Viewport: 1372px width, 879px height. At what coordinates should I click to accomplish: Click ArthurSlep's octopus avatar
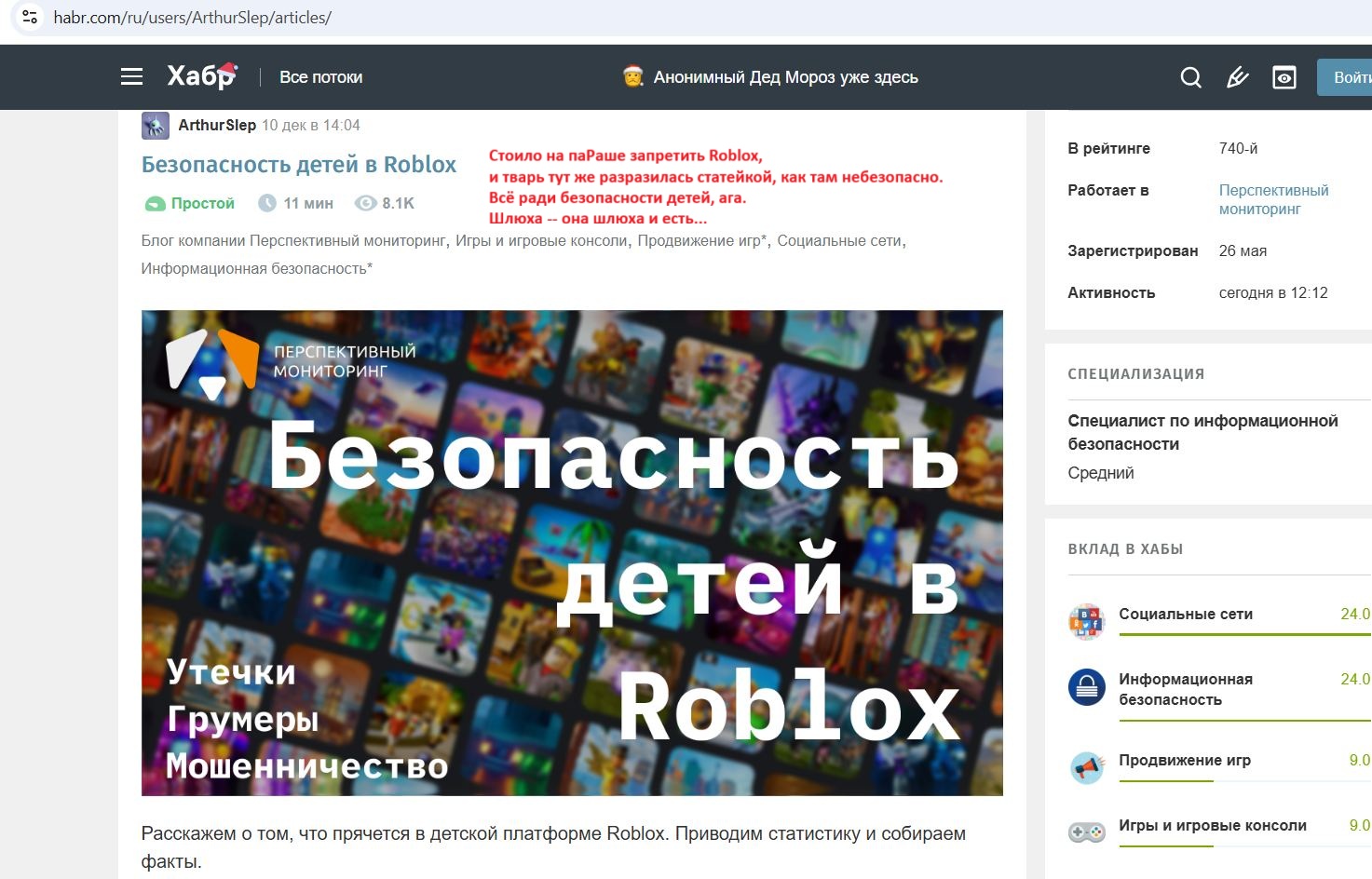(154, 125)
